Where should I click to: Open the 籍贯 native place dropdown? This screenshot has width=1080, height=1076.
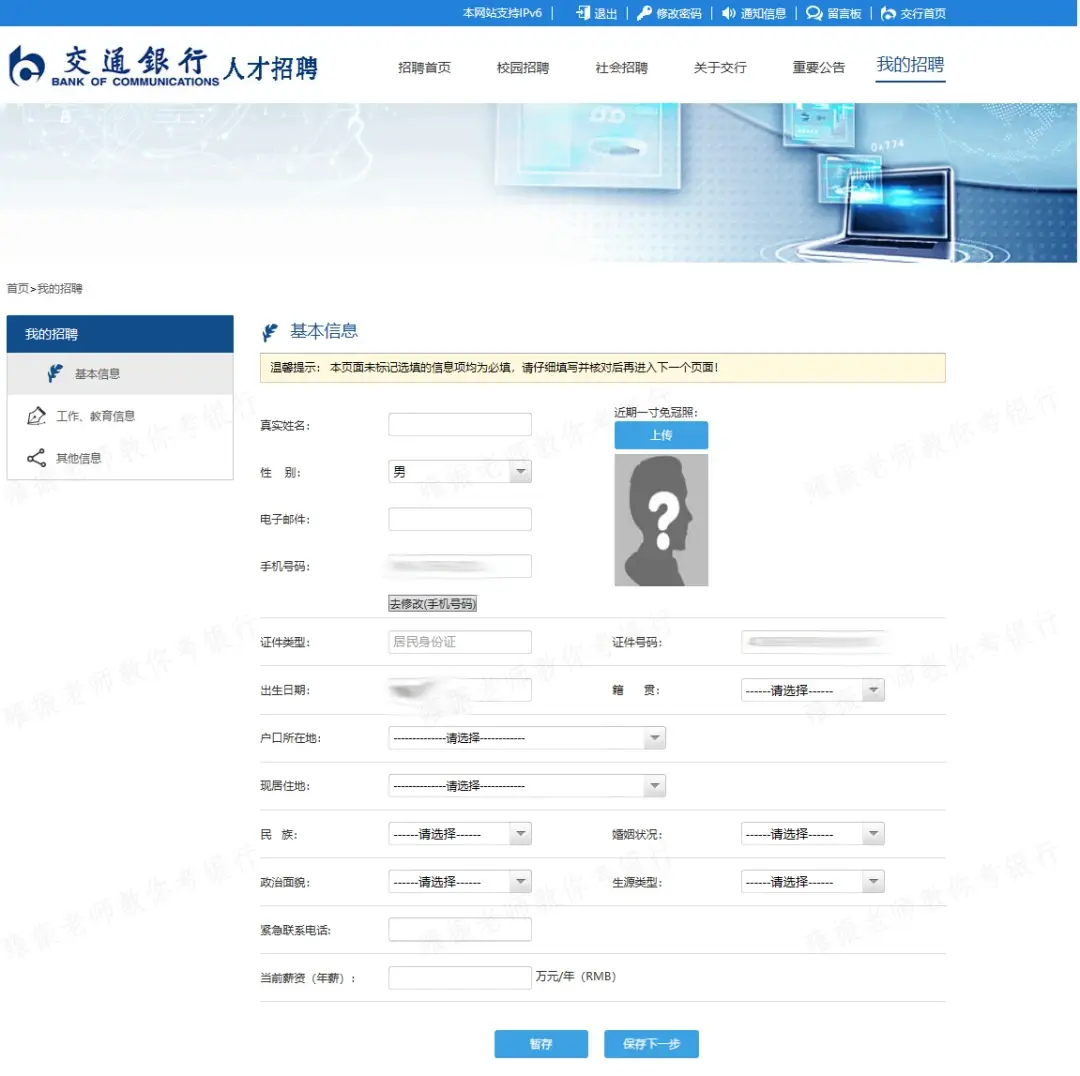(x=812, y=690)
